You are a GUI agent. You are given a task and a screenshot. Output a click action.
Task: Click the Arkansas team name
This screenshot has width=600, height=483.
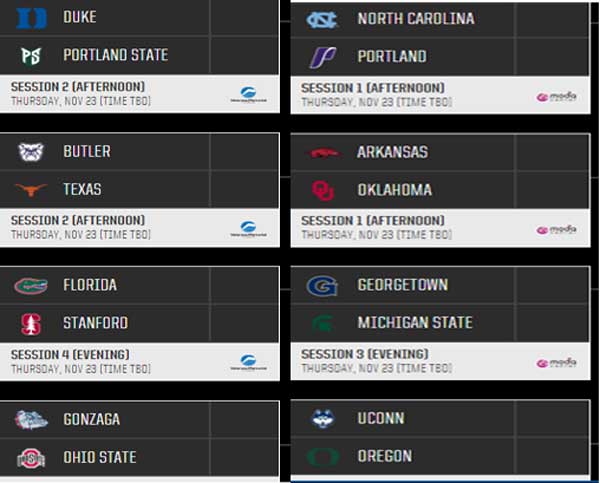click(392, 152)
